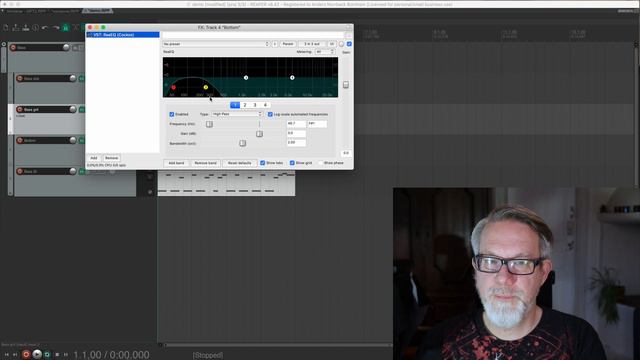The image size is (640, 360).
Task: Click the Open project toolbar icon
Action: pyautogui.click(x=16, y=27)
